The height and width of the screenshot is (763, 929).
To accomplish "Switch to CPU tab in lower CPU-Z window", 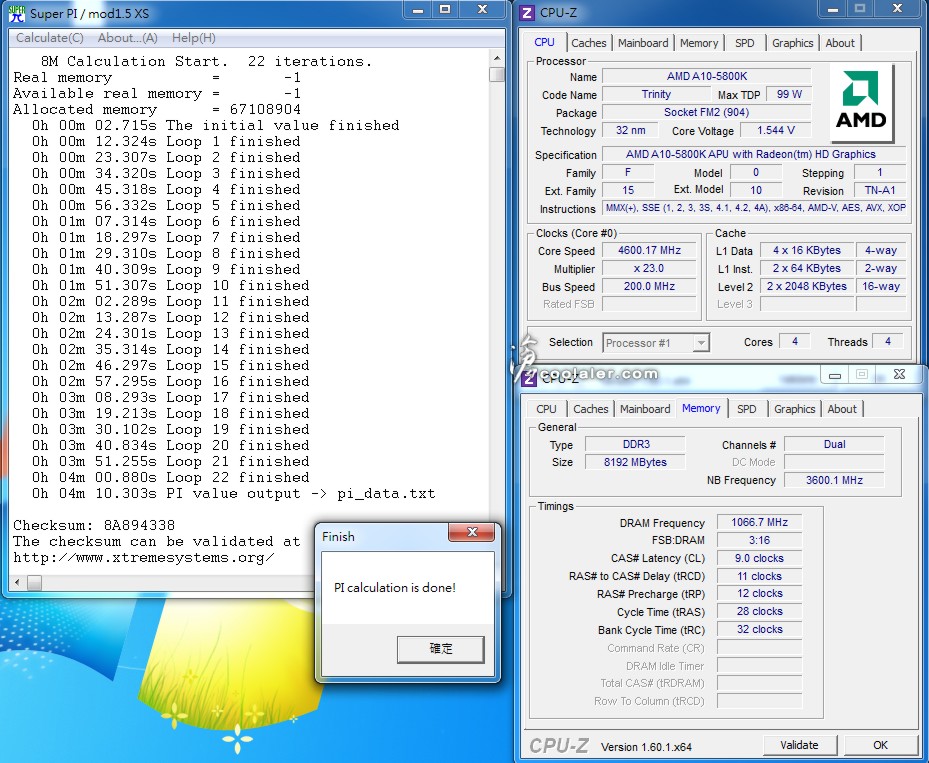I will click(546, 409).
